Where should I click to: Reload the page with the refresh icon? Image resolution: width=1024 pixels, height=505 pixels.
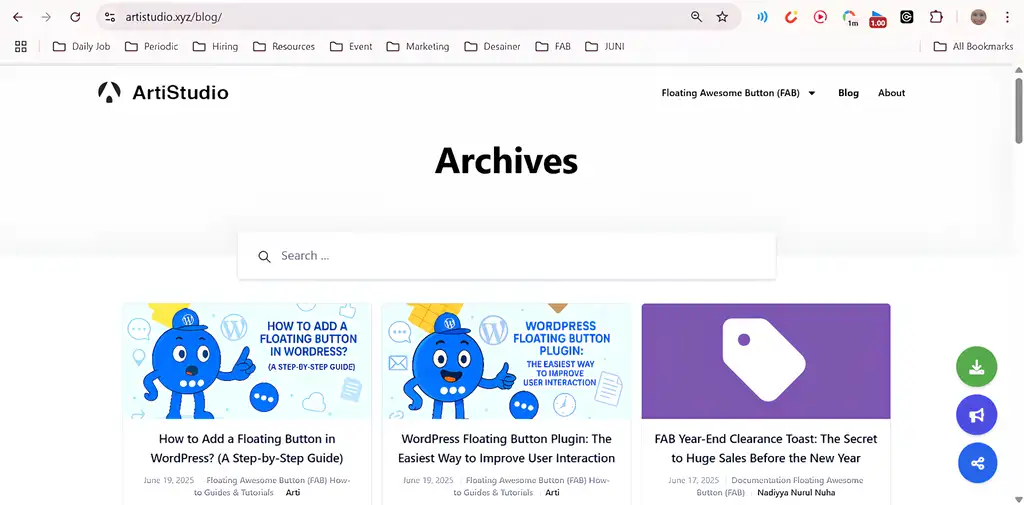pyautogui.click(x=75, y=17)
